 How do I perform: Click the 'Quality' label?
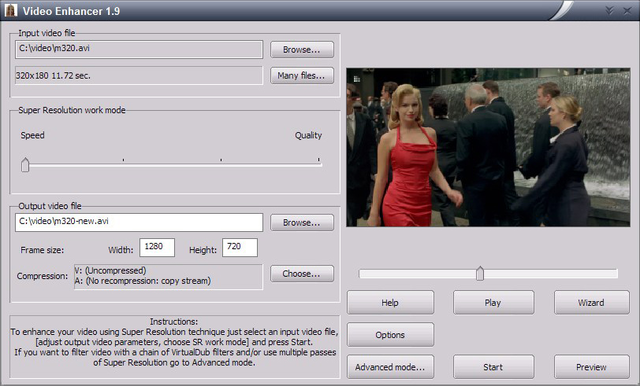pyautogui.click(x=308, y=135)
